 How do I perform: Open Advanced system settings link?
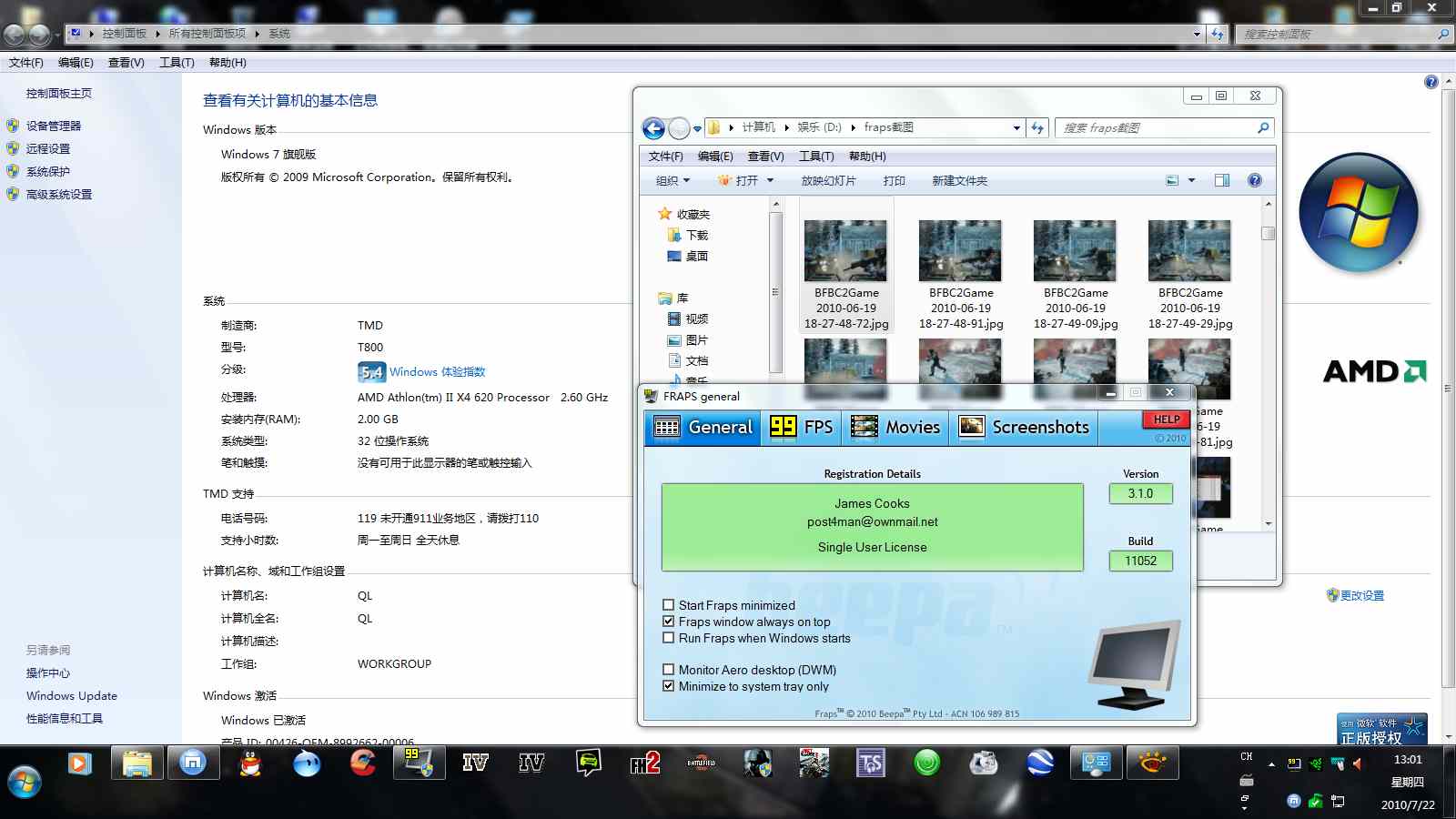pyautogui.click(x=58, y=194)
